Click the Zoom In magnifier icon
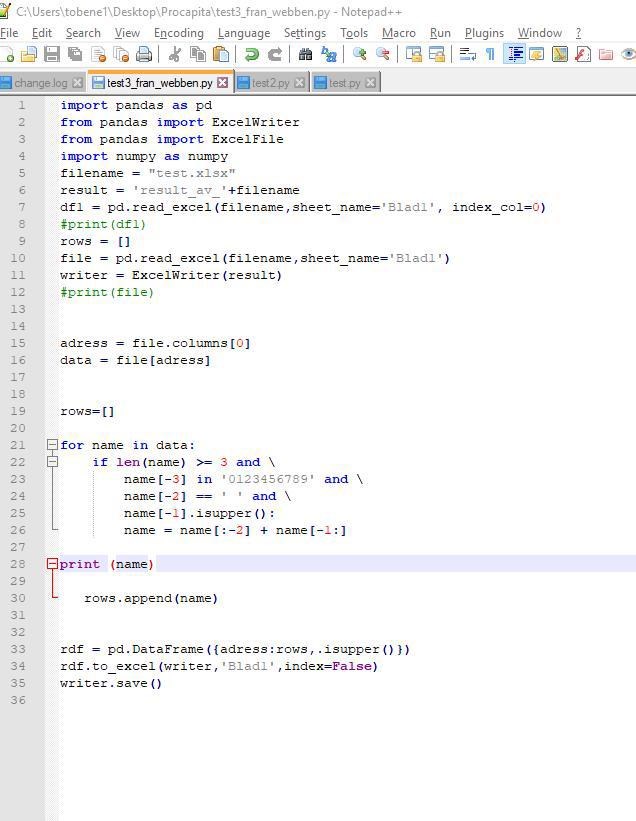636x821 pixels. (359, 55)
